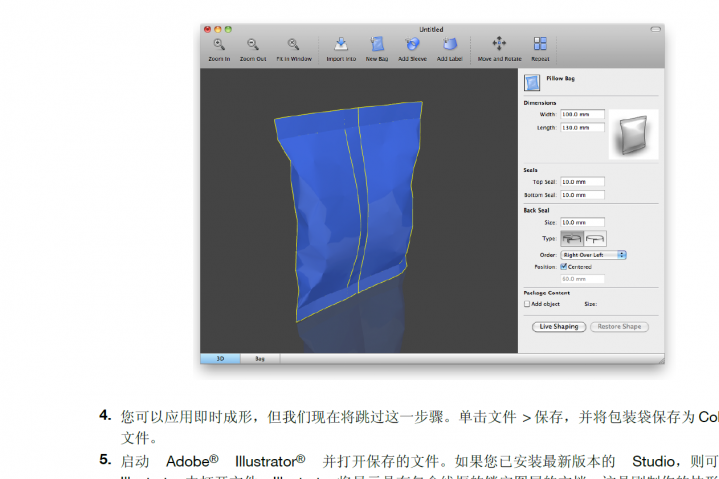This screenshot has width=719, height=479.
Task: Uncheck the Centered position checkbox
Action: [564, 267]
